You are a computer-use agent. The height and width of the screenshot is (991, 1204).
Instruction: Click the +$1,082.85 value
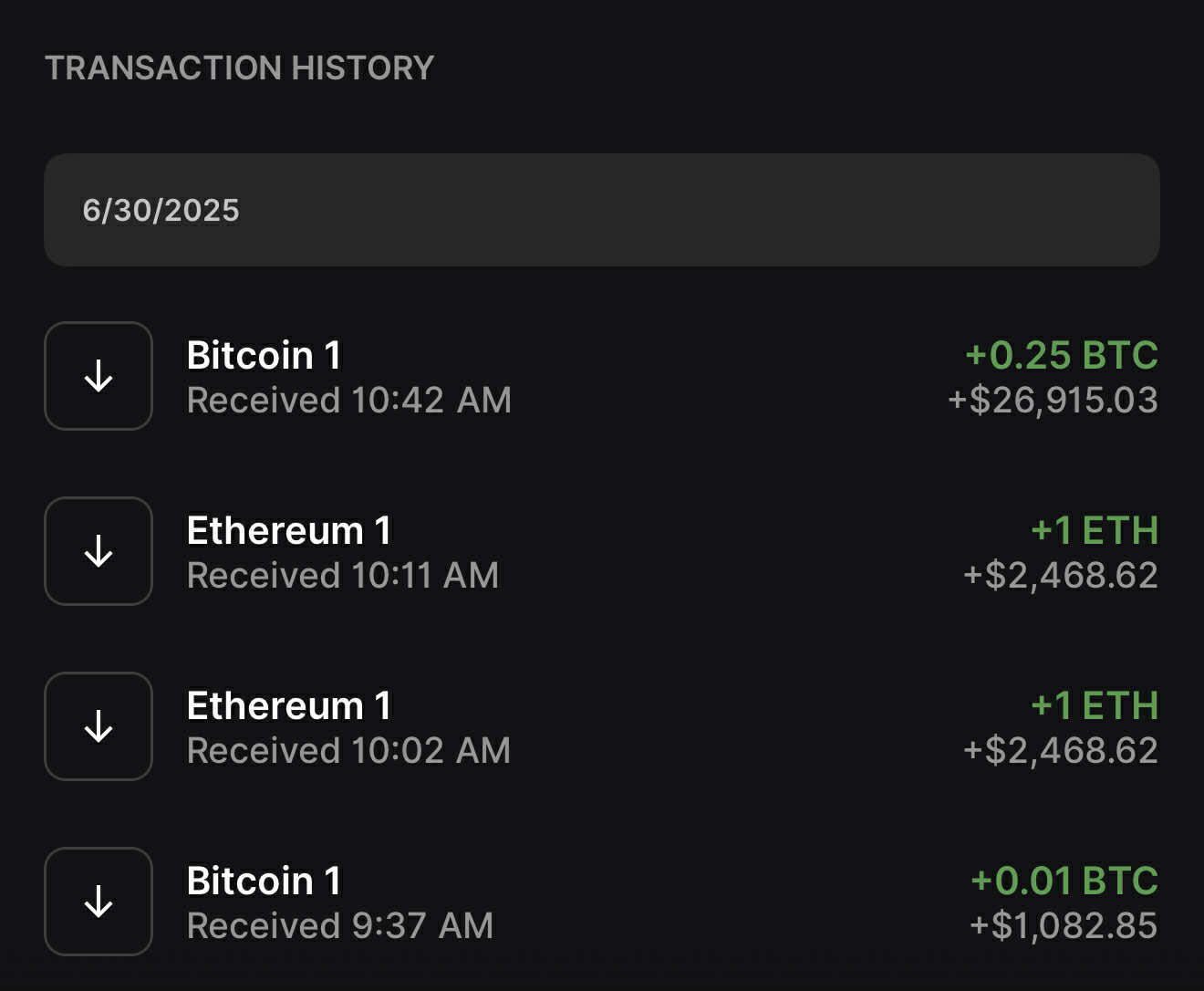(1064, 925)
